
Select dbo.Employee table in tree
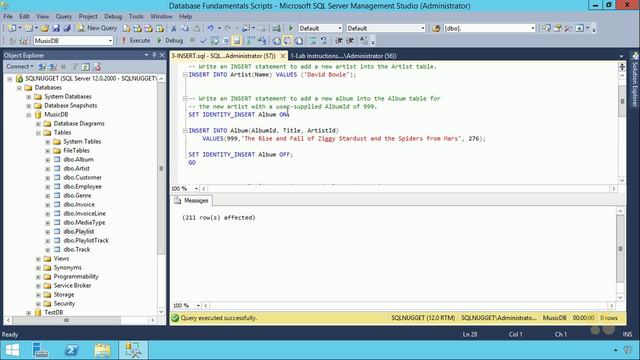coord(82,187)
